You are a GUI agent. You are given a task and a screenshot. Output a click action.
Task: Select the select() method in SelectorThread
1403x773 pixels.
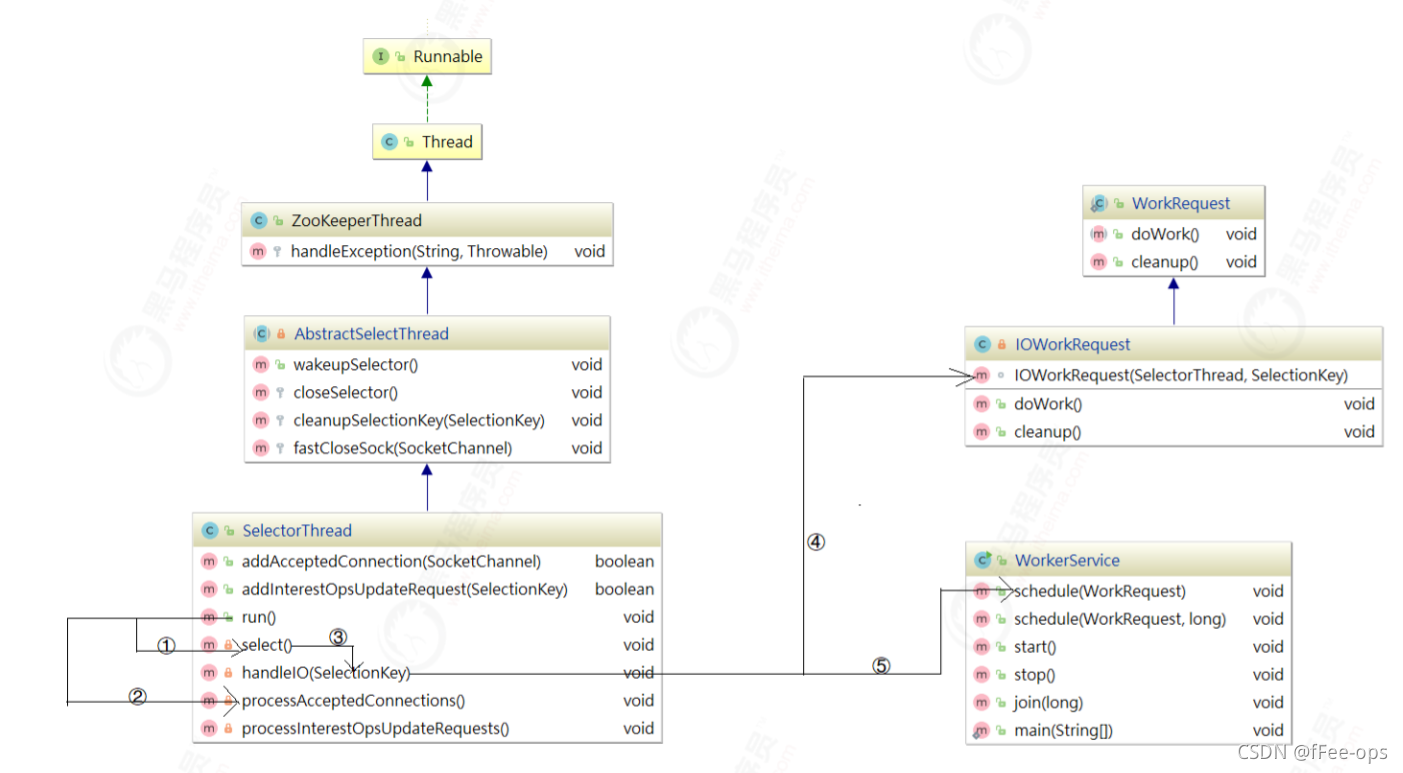click(x=267, y=646)
